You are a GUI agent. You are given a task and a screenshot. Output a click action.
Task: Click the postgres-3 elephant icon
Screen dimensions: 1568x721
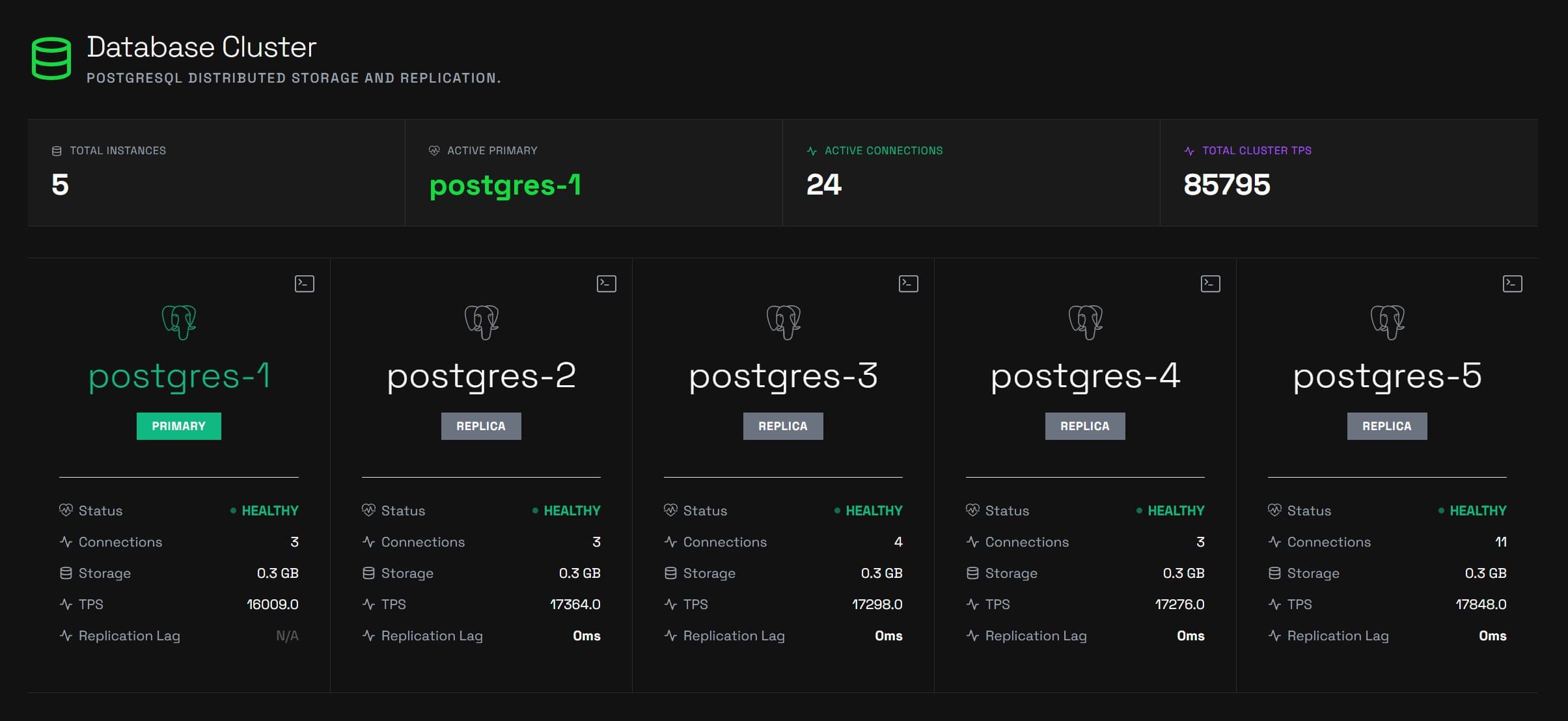[783, 322]
